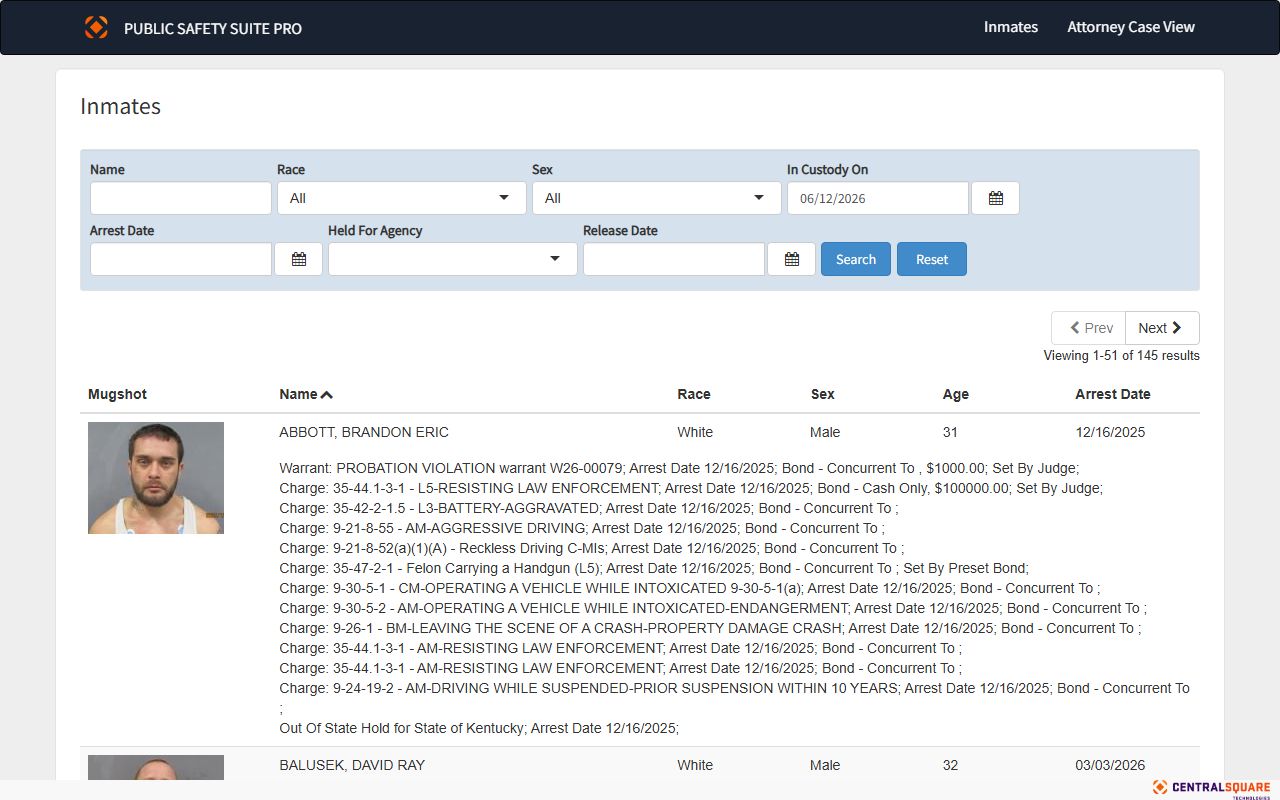Click the arrest date 03/03/2026 cell

click(x=1110, y=765)
